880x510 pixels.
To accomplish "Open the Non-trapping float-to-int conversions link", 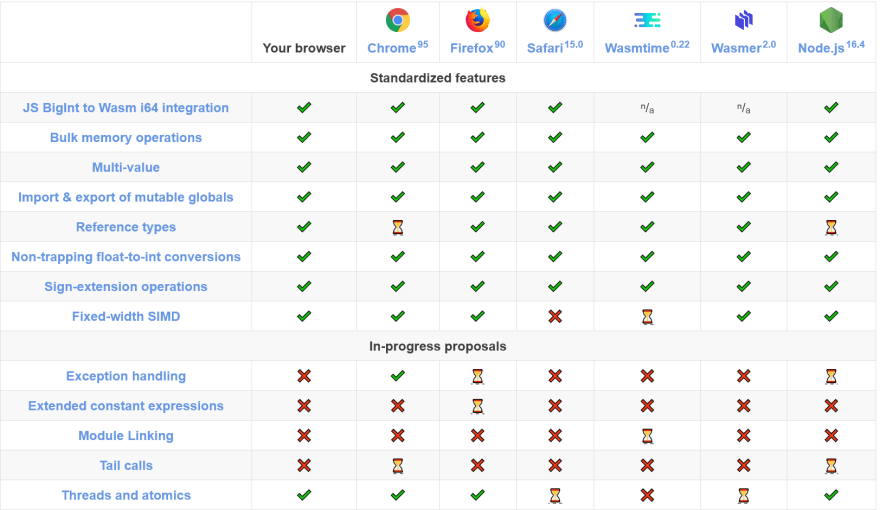I will click(126, 257).
